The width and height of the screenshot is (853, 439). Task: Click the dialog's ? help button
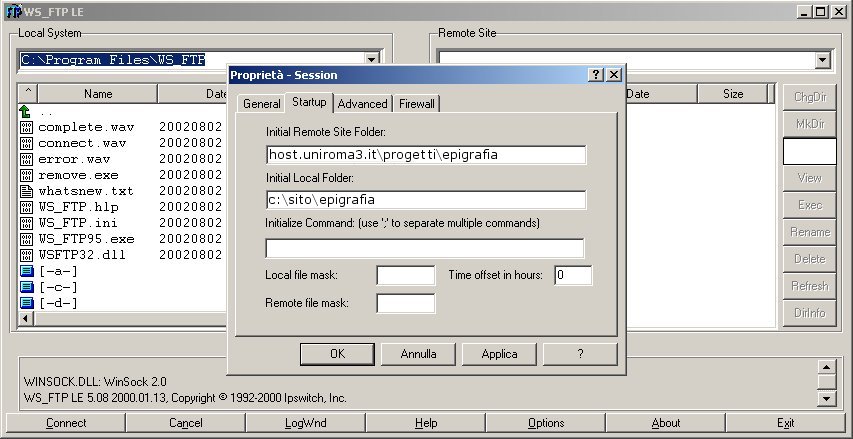point(580,354)
